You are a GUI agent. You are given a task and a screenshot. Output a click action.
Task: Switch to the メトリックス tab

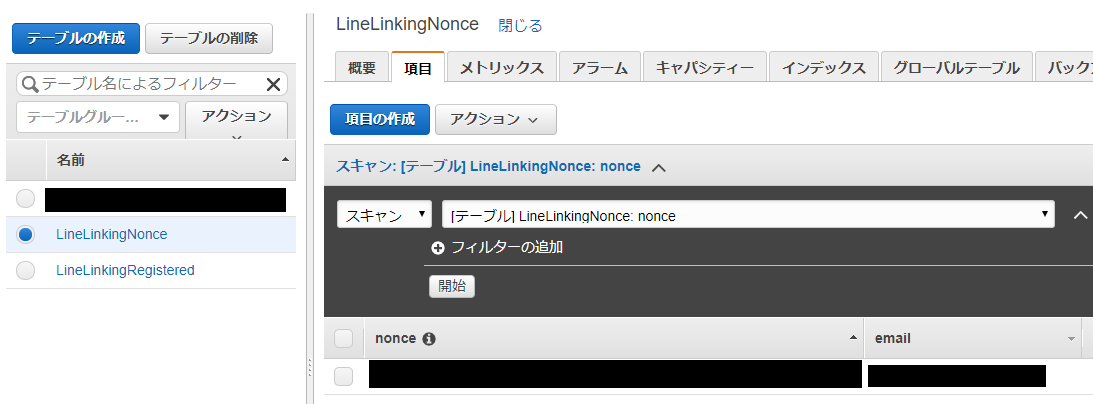pyautogui.click(x=501, y=68)
